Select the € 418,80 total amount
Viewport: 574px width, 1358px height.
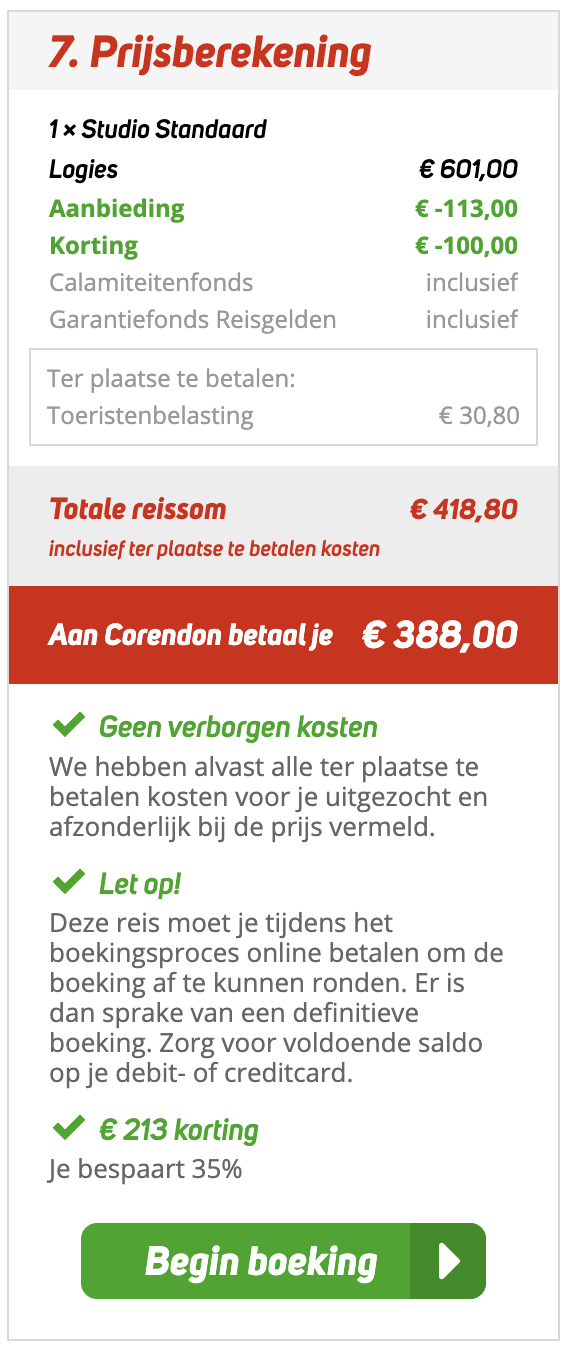464,509
